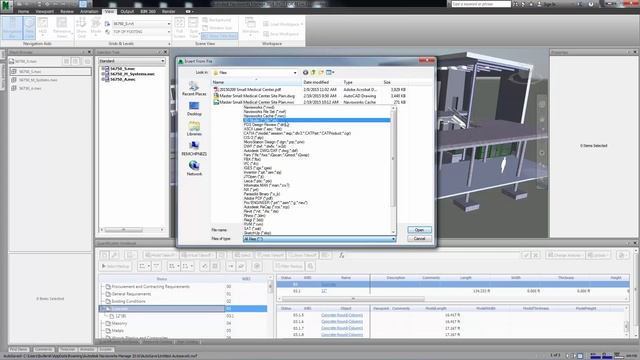The image size is (640, 360).
Task: Open the Animation ribbon tab
Action: point(89,11)
